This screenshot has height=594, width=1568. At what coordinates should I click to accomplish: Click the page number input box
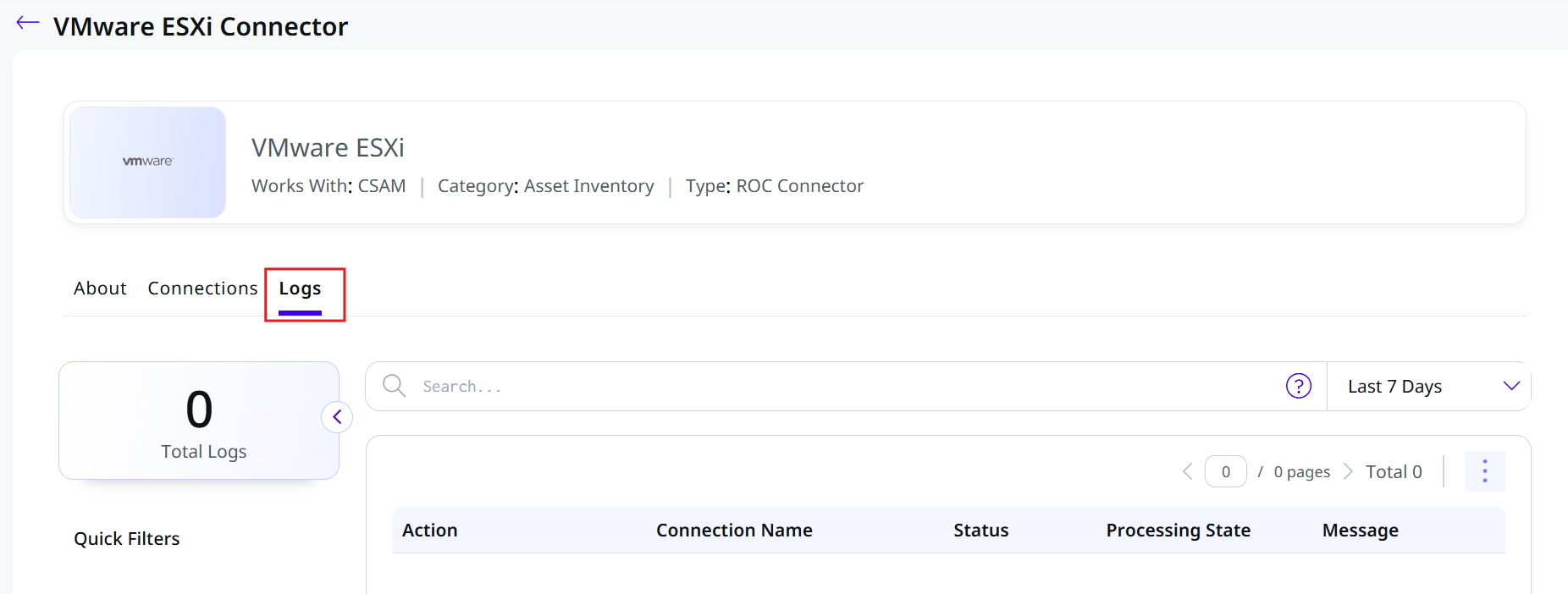(x=1225, y=471)
